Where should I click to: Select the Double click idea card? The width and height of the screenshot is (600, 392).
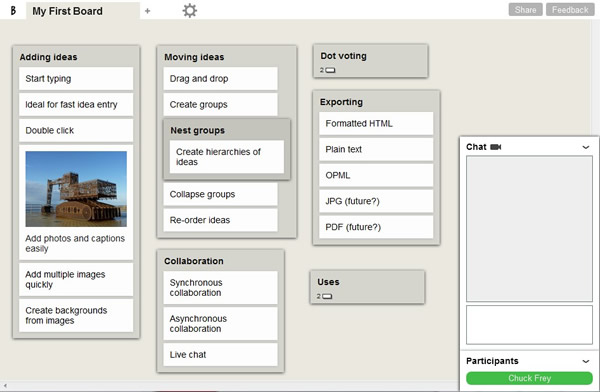point(76,130)
